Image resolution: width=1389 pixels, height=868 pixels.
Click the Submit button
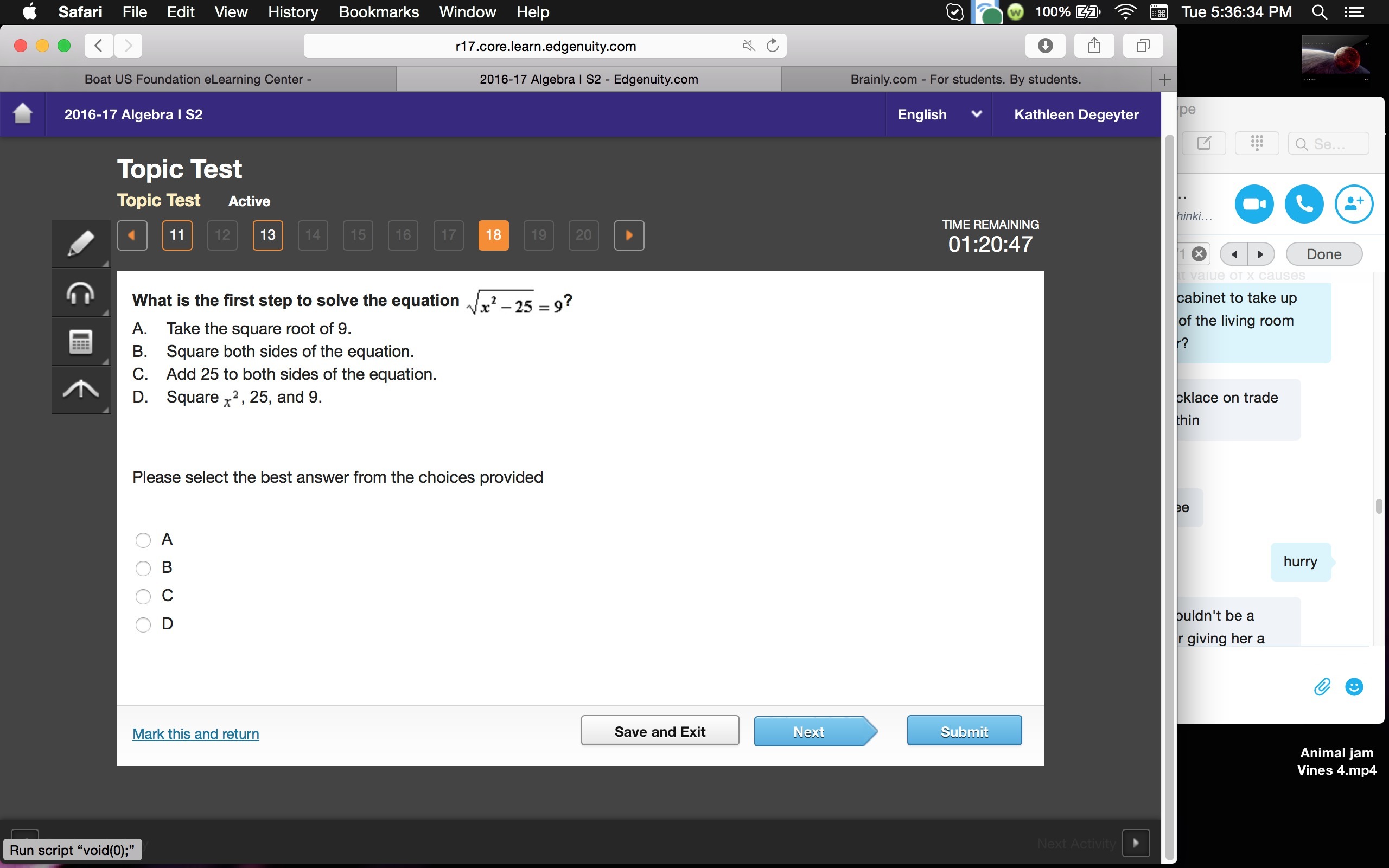click(964, 731)
